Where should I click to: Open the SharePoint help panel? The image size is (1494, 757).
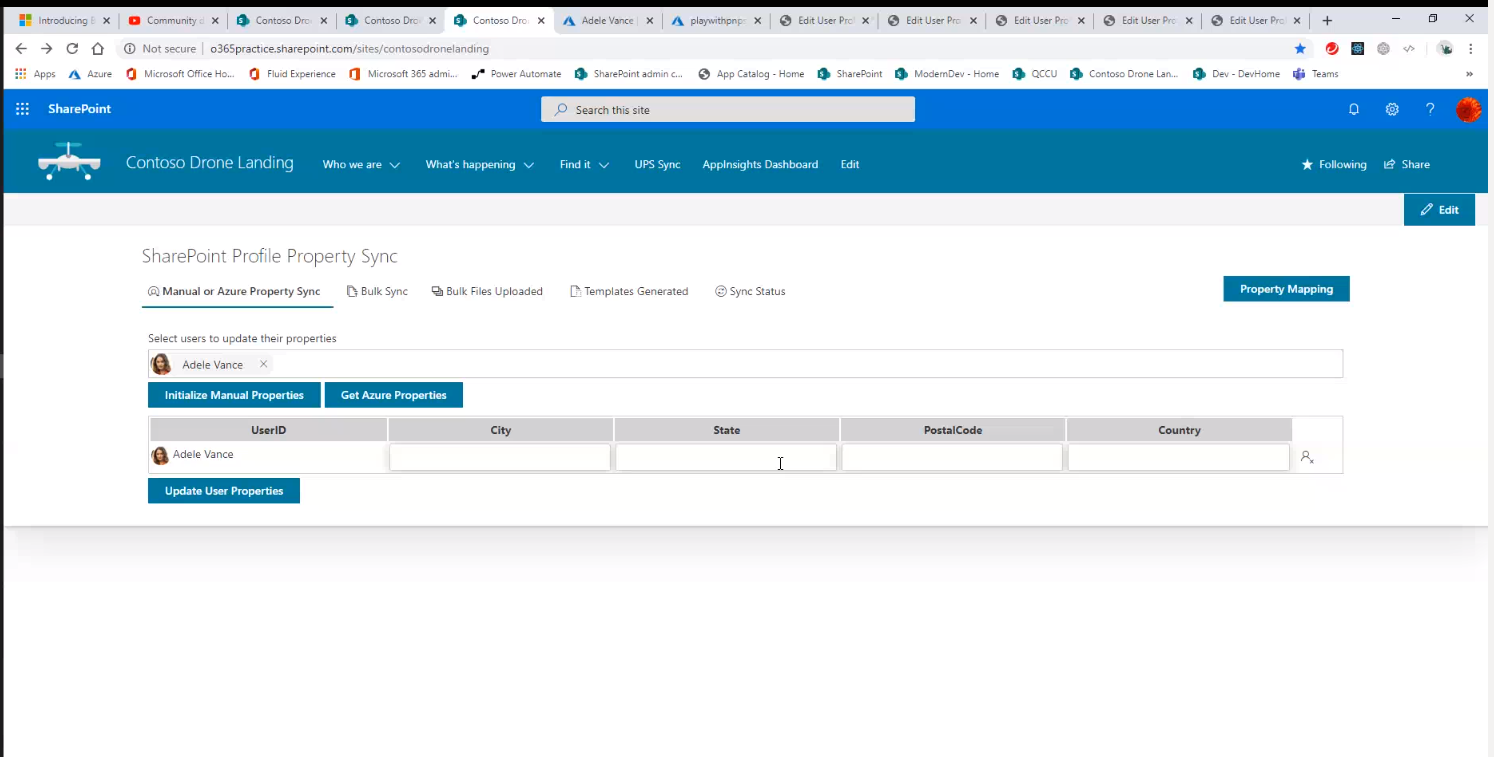[x=1429, y=109]
